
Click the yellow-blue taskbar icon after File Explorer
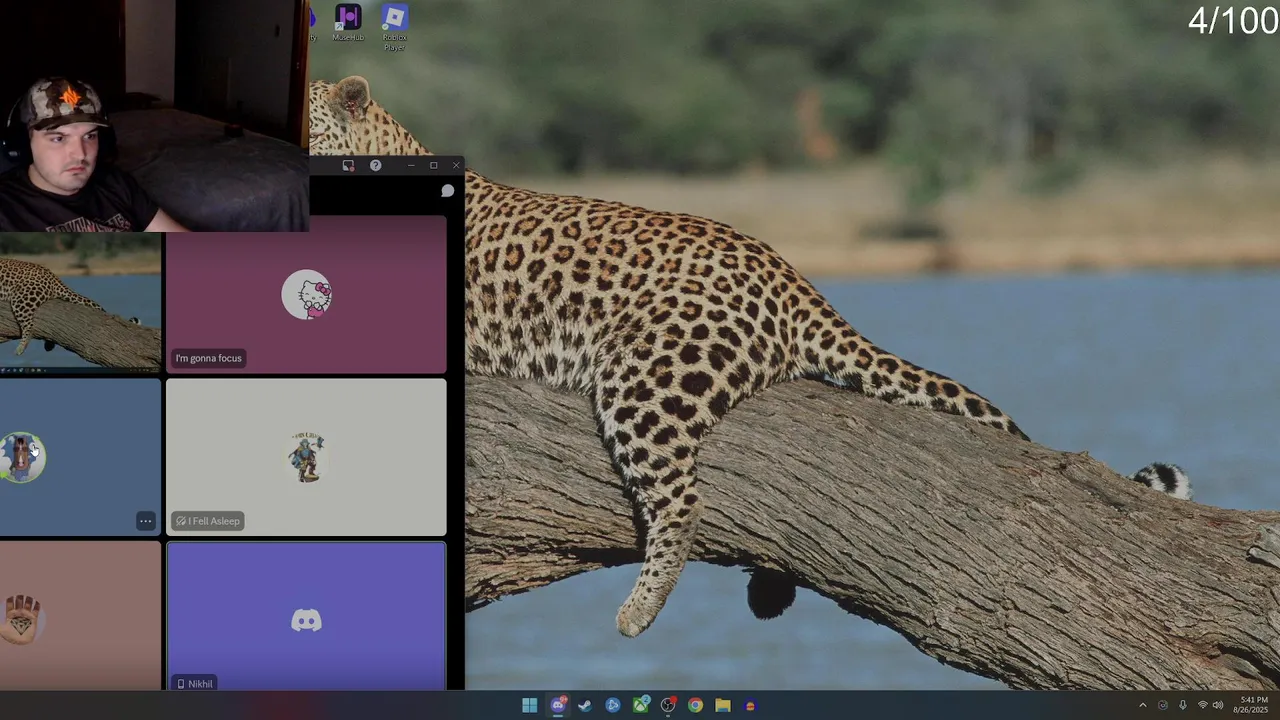pyautogui.click(x=750, y=705)
